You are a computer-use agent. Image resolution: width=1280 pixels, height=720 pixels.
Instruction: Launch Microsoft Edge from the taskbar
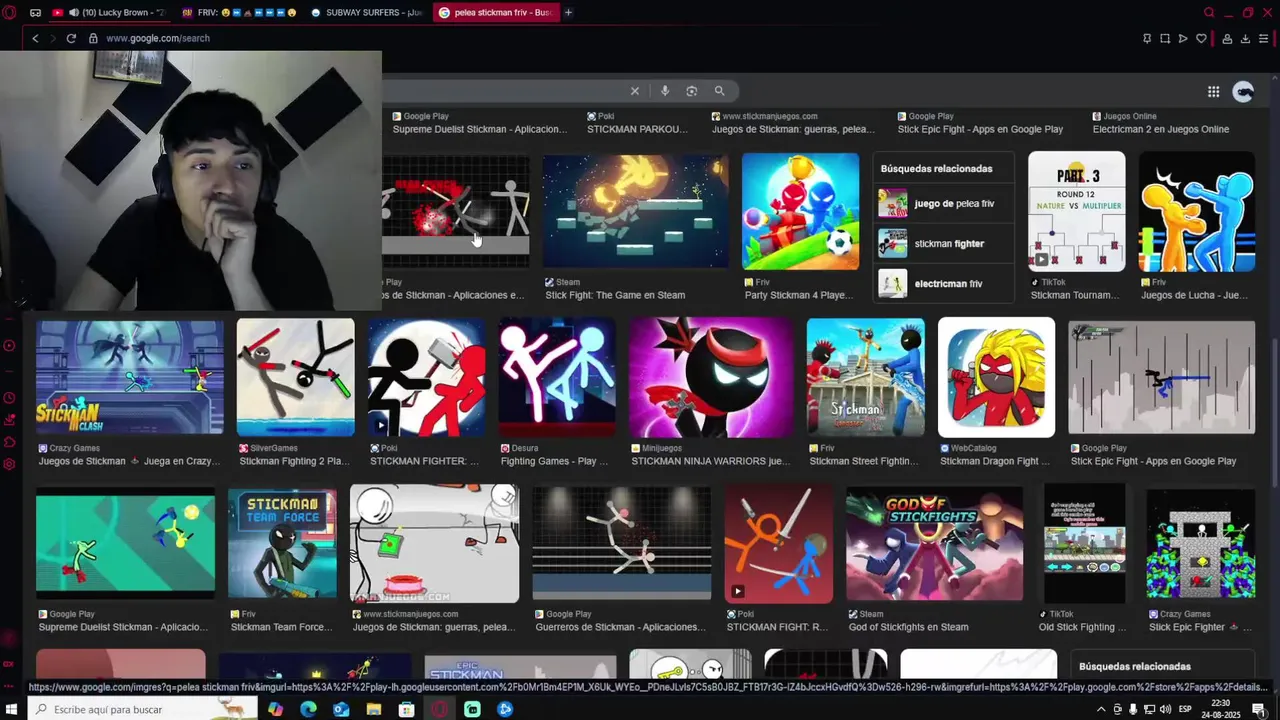click(x=308, y=709)
